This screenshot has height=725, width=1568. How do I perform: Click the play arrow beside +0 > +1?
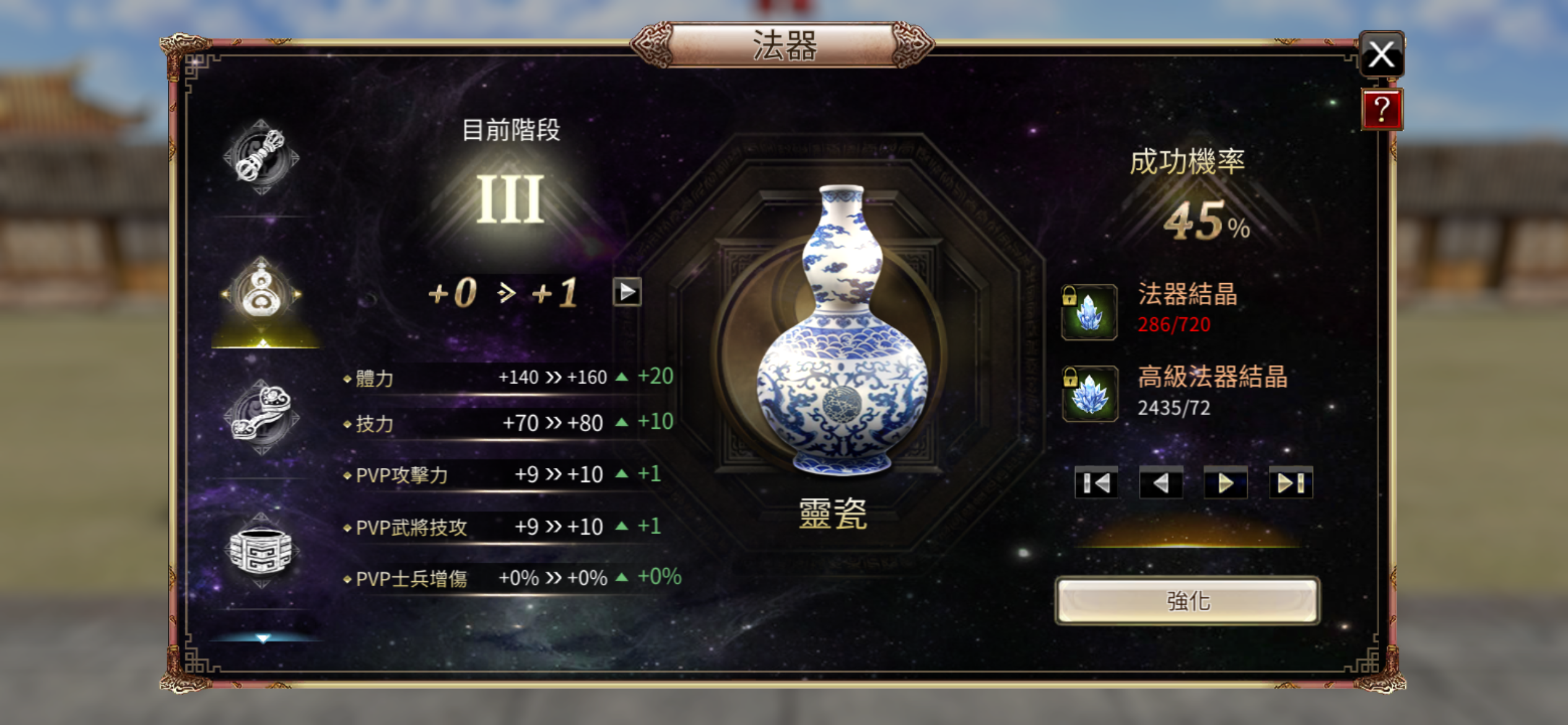coord(627,292)
